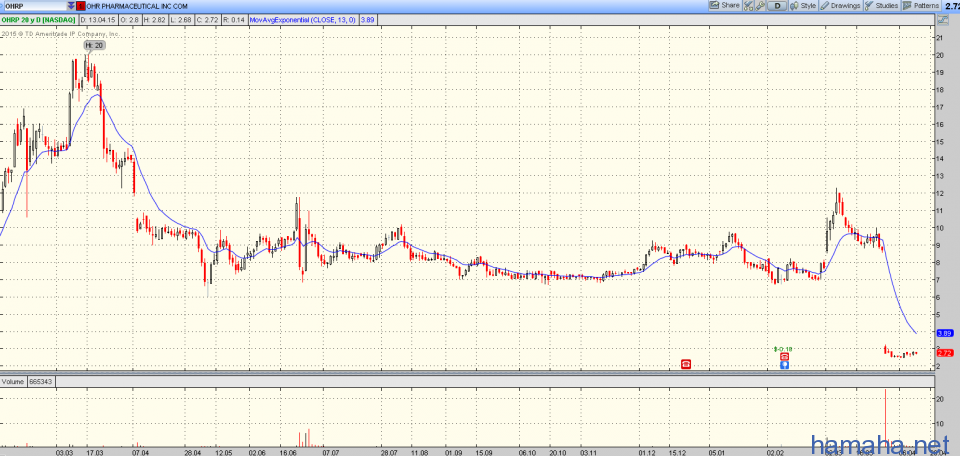Click the 'H: 2.82' high value
Image resolution: width=960 pixels, height=456 pixels.
[155, 20]
